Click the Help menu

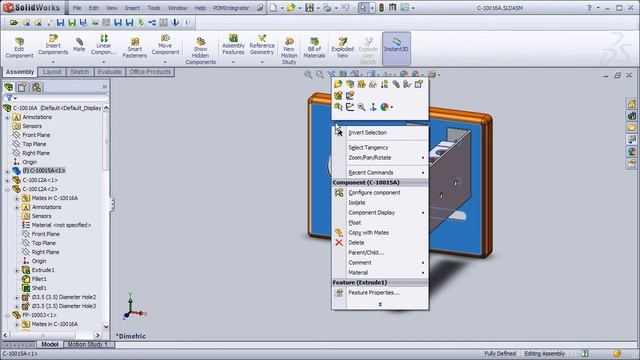[200, 8]
